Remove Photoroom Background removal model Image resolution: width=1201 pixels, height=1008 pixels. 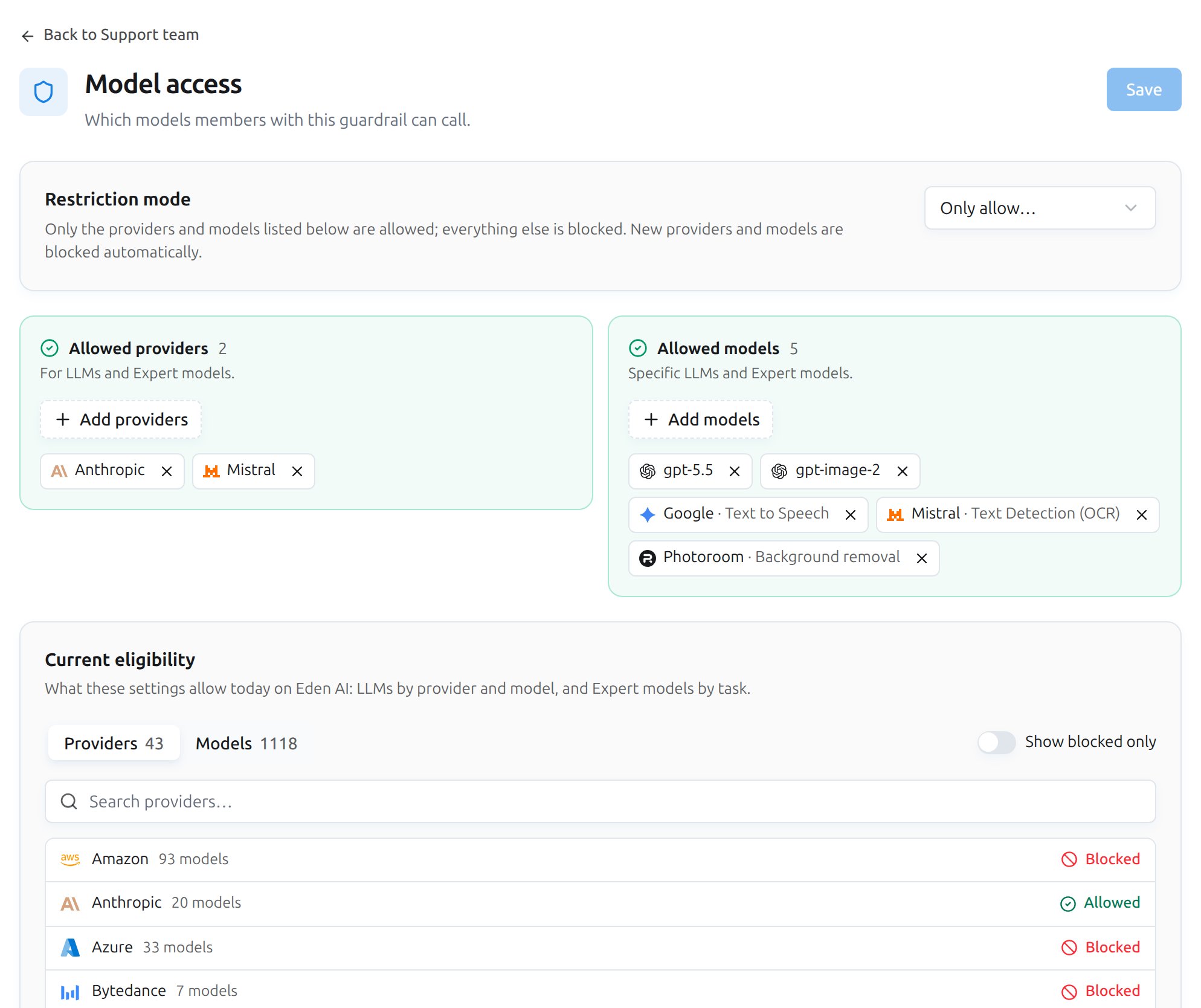(x=922, y=558)
